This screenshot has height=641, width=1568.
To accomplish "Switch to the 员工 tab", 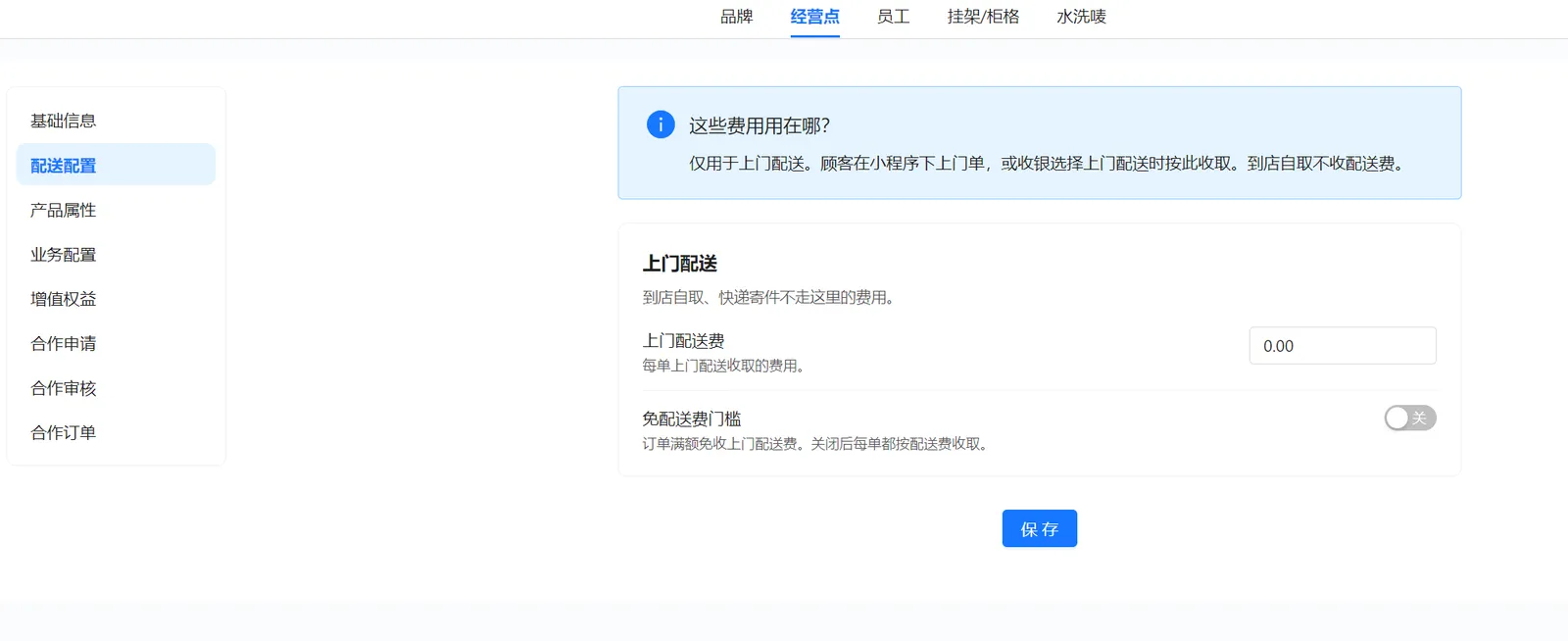I will click(893, 17).
